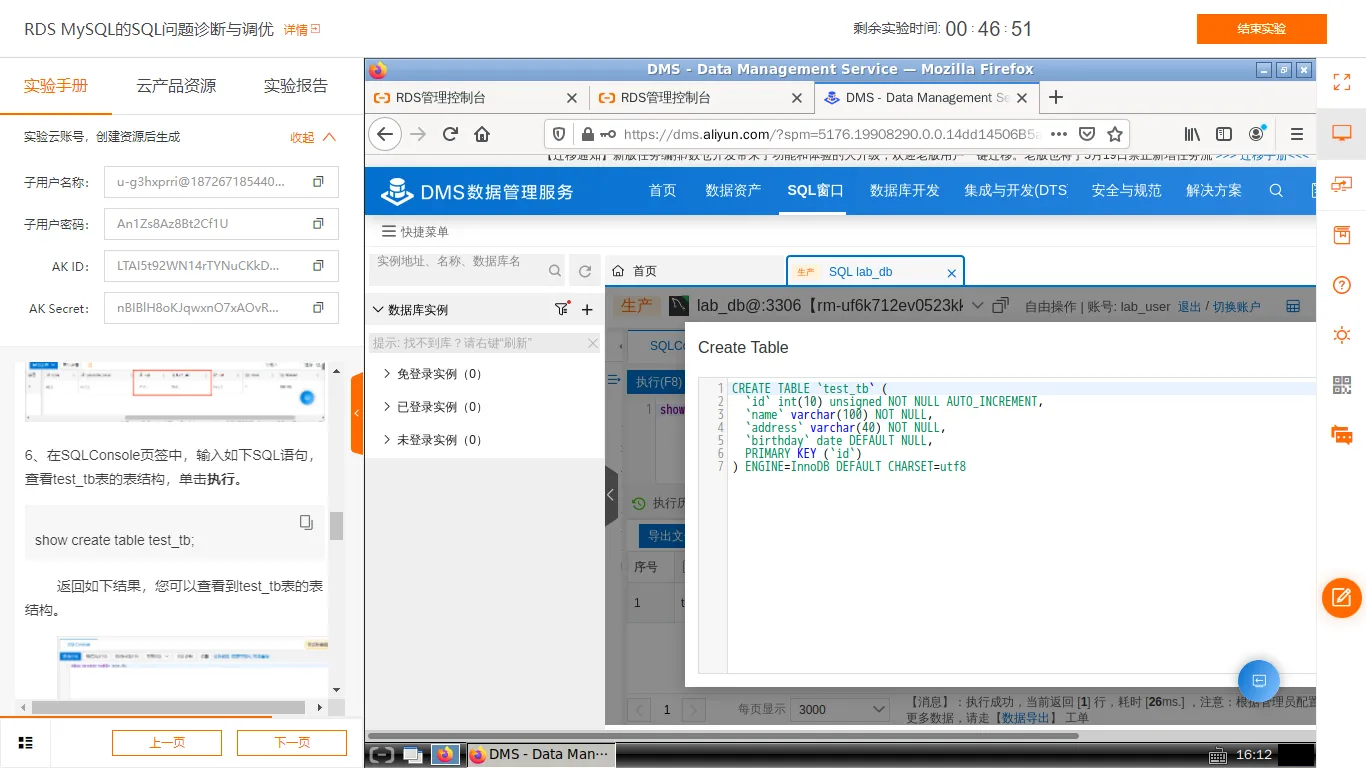Open the 数据资产 menu item
Image resolution: width=1366 pixels, height=768 pixels.
pyautogui.click(x=733, y=190)
